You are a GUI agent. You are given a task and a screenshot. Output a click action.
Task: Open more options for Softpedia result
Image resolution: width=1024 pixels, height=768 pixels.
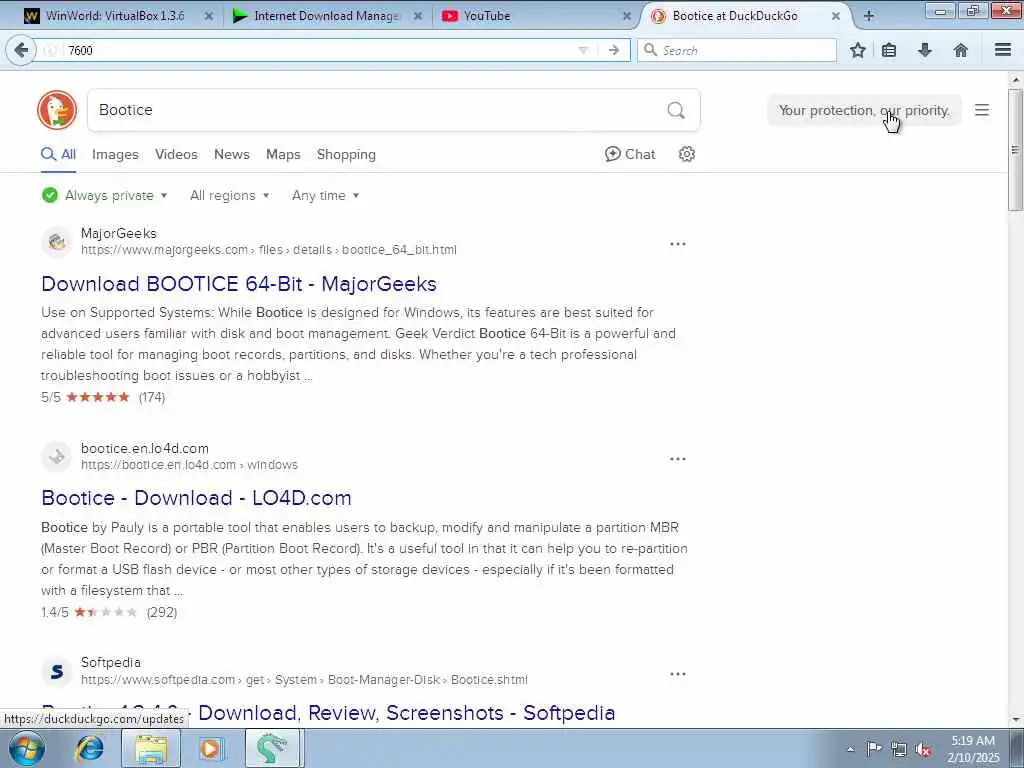tap(678, 673)
